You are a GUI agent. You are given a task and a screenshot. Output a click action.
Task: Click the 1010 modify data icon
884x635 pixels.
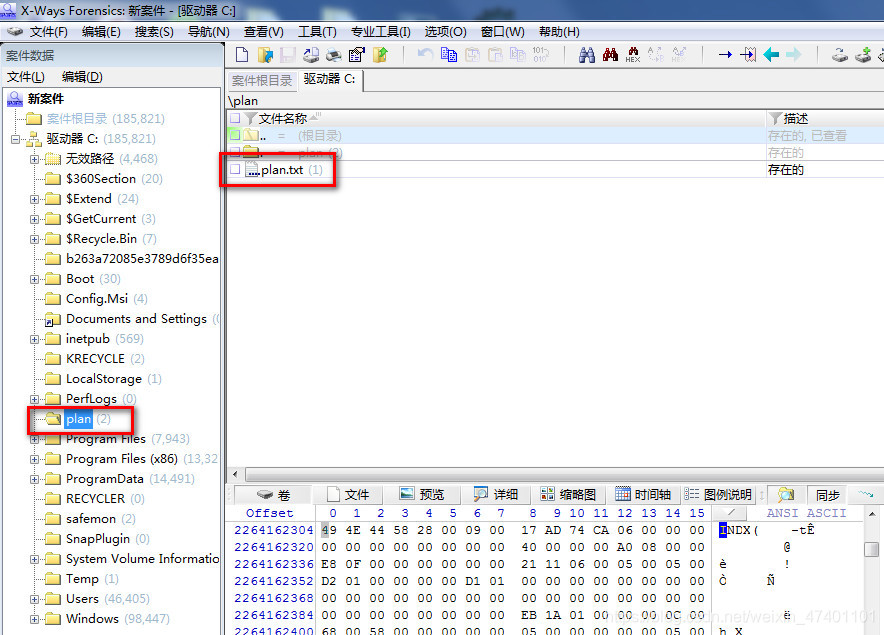[540, 55]
